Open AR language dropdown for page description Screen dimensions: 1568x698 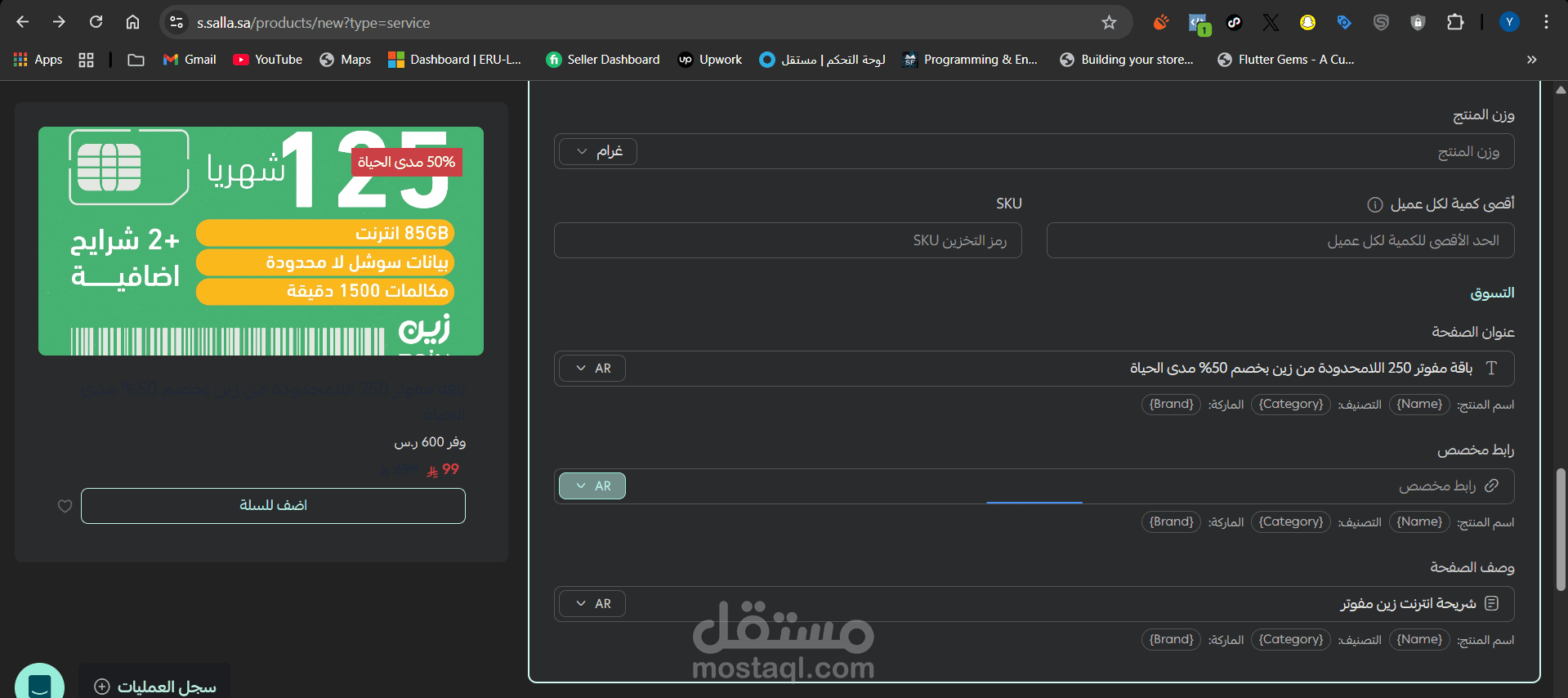click(x=592, y=604)
